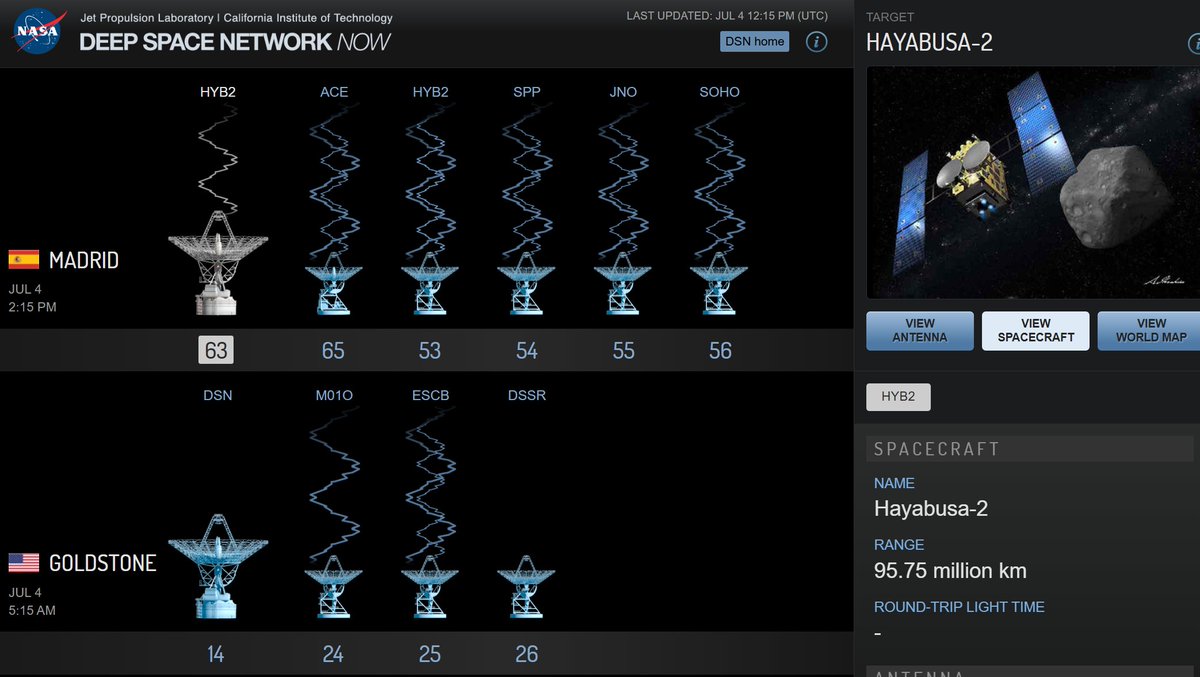Click the ACE spacecraft label
This screenshot has width=1200, height=677.
pos(334,92)
